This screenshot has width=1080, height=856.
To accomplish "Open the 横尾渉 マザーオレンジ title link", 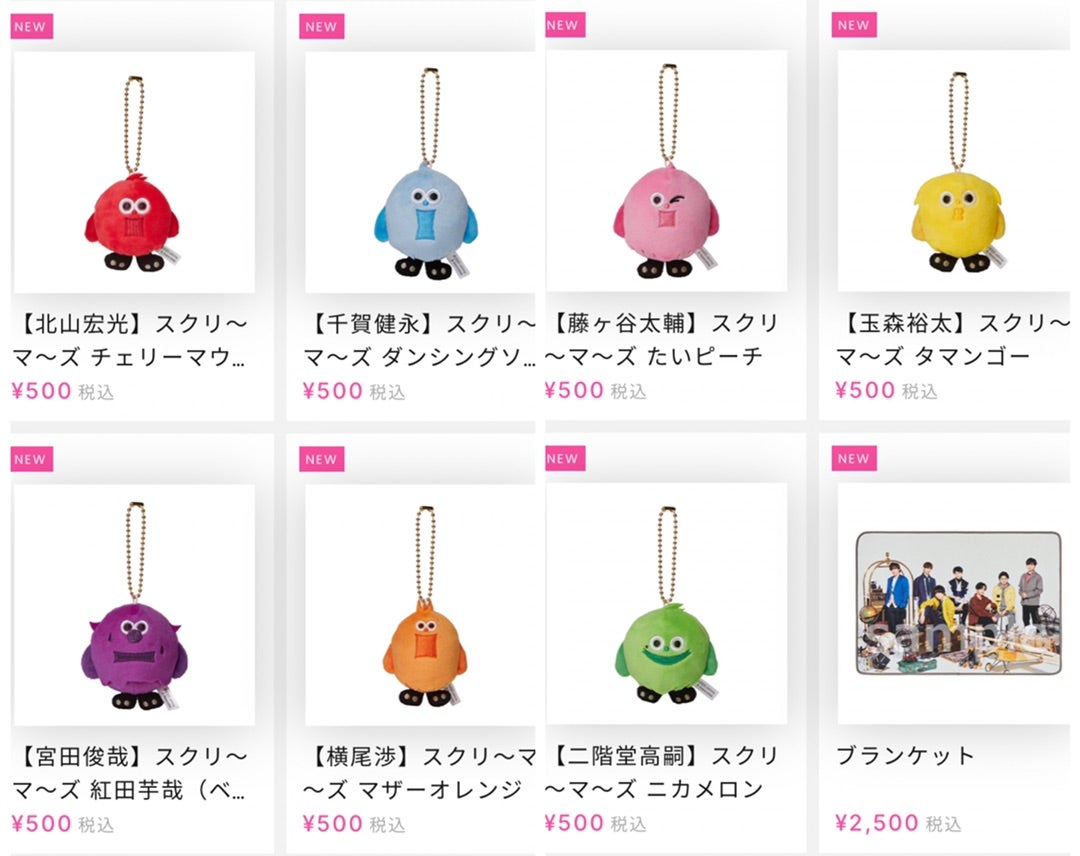I will point(419,773).
